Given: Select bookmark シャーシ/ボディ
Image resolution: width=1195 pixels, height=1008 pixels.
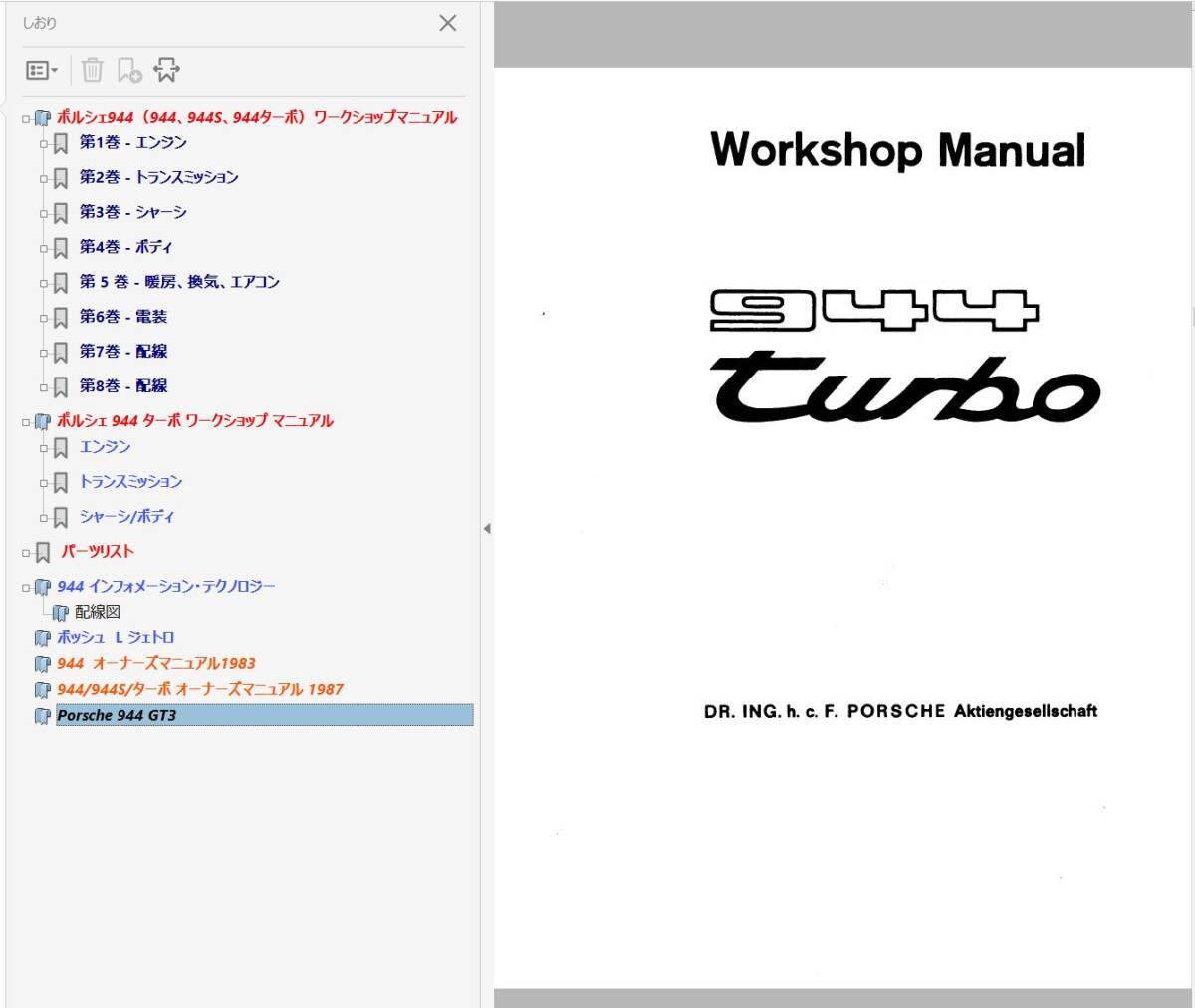Looking at the screenshot, I should coord(127,516).
